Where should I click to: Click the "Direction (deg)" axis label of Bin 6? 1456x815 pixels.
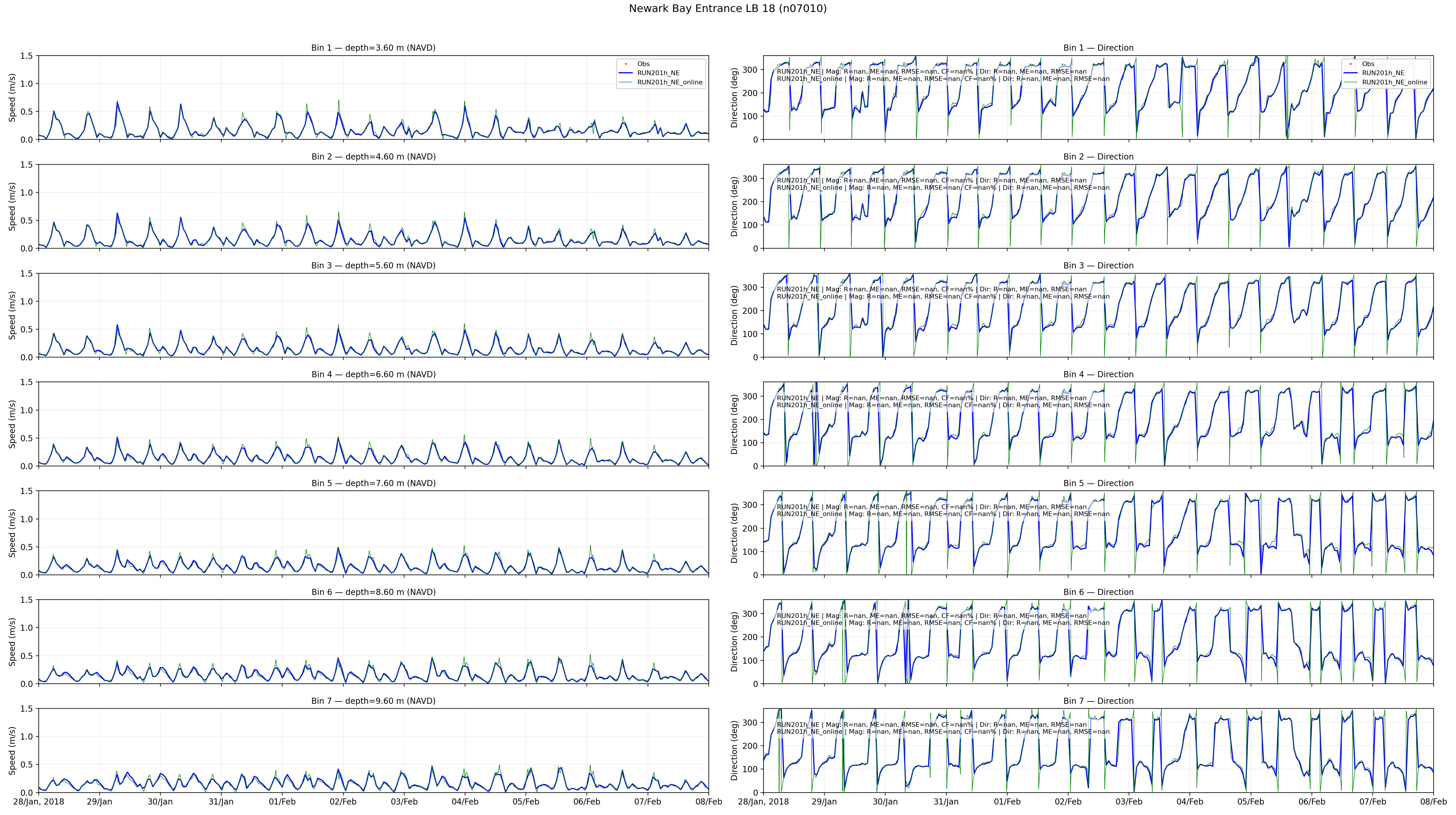pyautogui.click(x=735, y=642)
